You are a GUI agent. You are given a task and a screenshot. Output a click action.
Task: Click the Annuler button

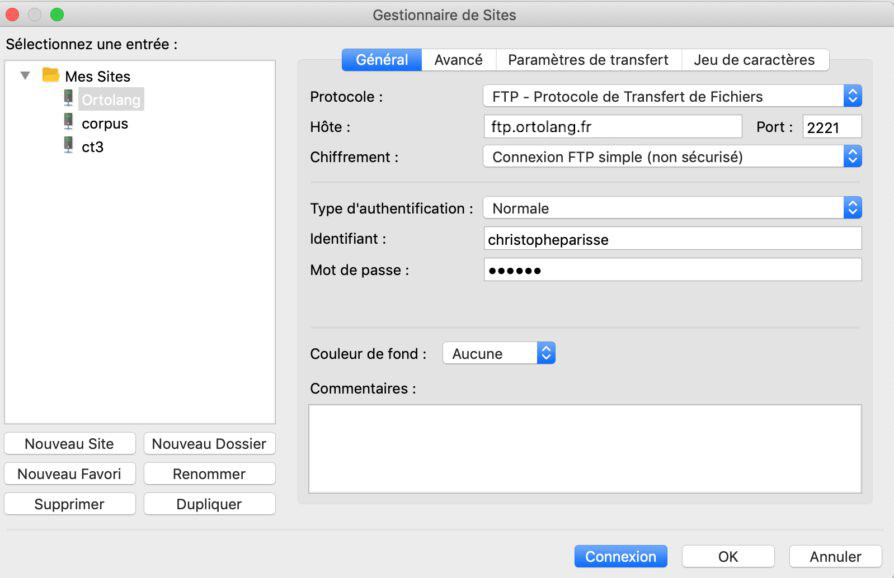(835, 556)
